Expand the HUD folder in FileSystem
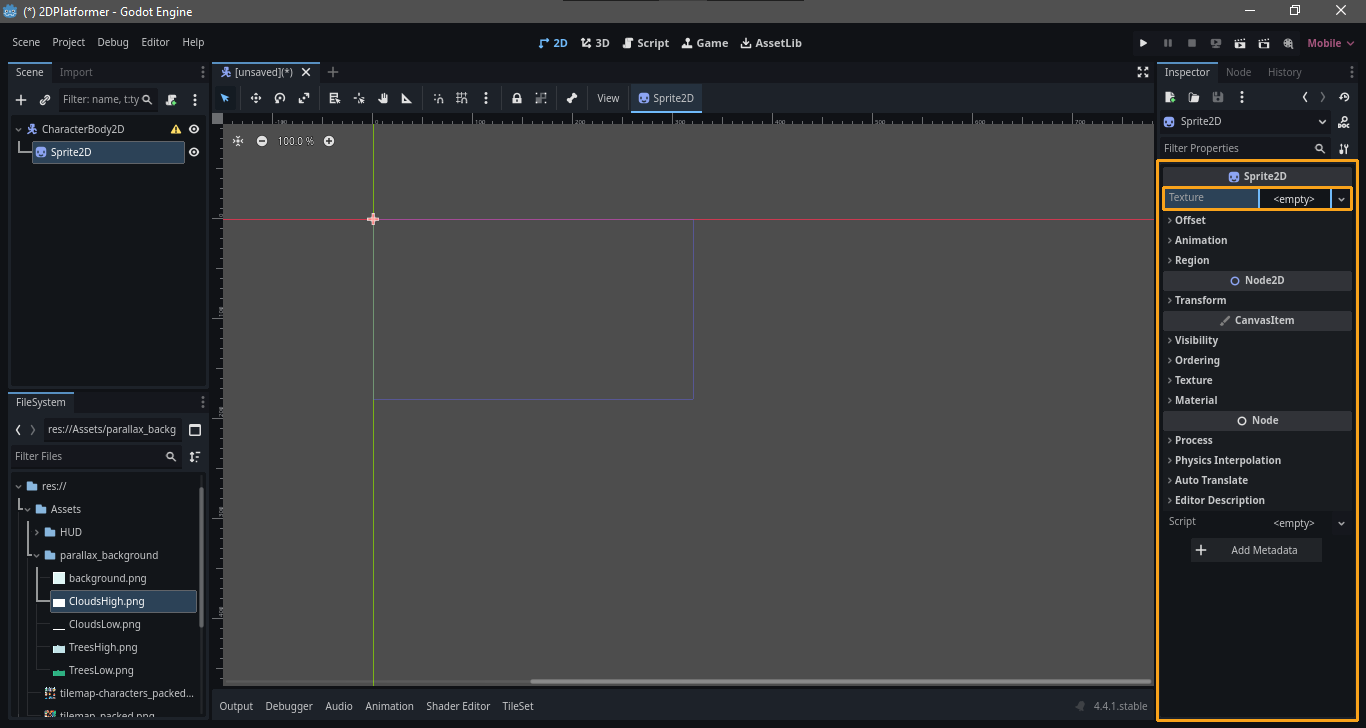The height and width of the screenshot is (728, 1366). point(37,532)
